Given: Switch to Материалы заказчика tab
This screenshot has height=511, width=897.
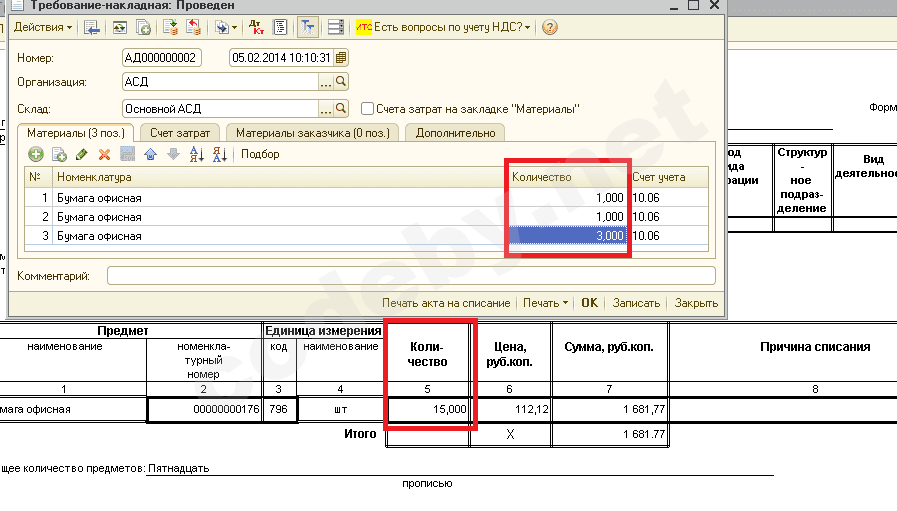Looking at the screenshot, I should pos(313,132).
